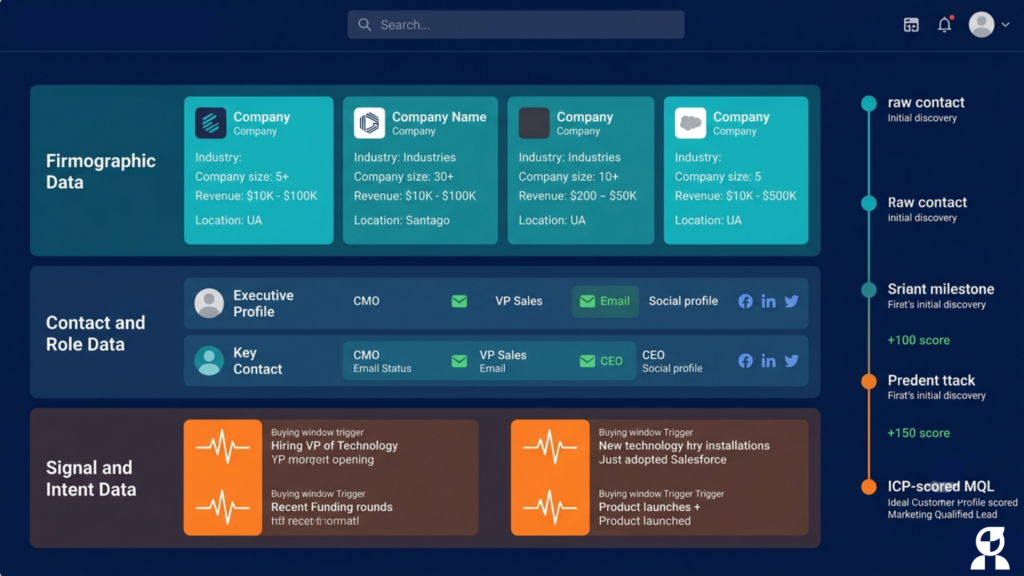The width and height of the screenshot is (1024, 576).
Task: Click the Key Contact avatar
Action: [209, 360]
